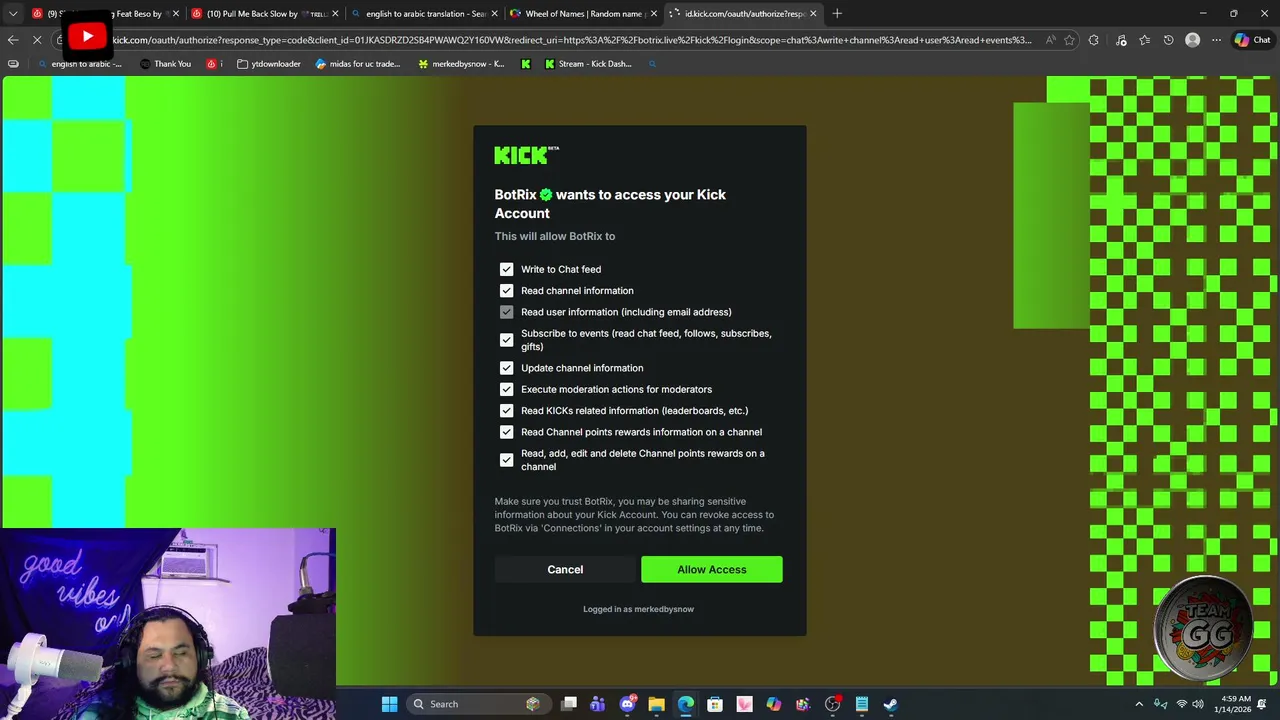The height and width of the screenshot is (720, 1280).
Task: Open browser Extensions menu
Action: [x=1093, y=40]
